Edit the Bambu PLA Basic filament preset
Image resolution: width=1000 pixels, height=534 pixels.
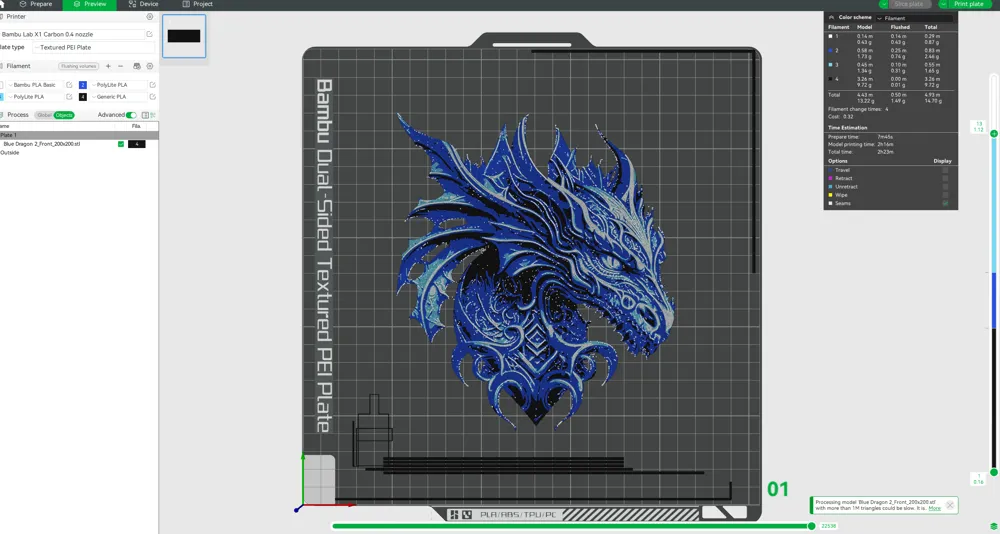point(70,85)
